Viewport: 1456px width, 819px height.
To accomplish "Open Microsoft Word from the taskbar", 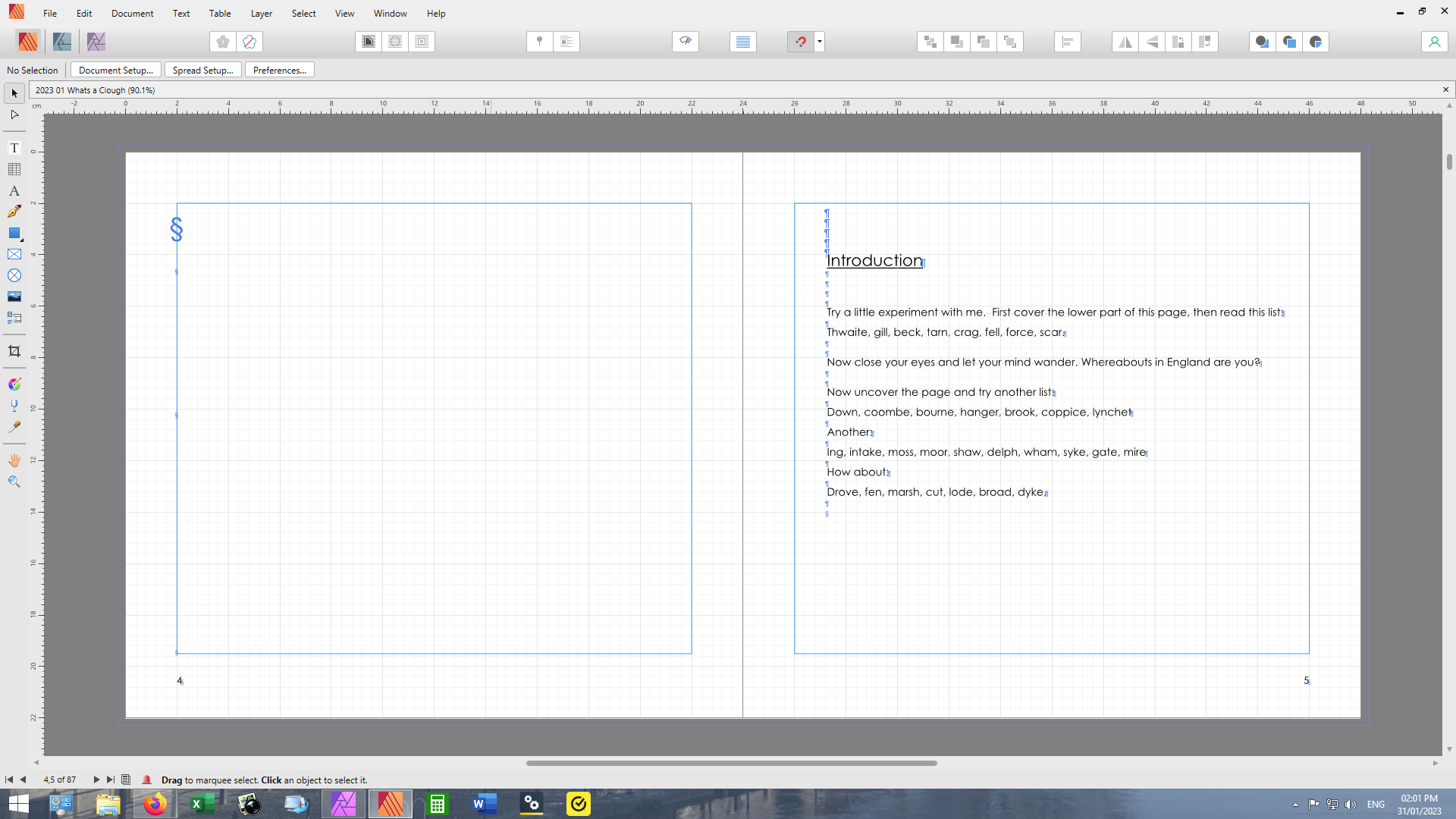I will pos(485,803).
